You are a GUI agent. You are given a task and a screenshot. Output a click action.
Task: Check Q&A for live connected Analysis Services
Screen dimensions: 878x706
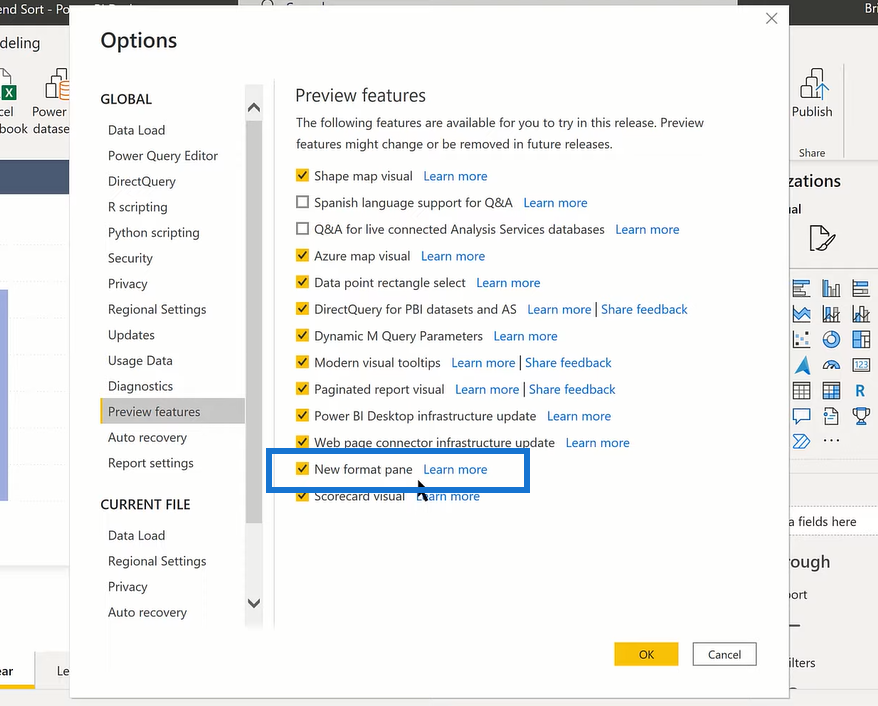(x=302, y=228)
